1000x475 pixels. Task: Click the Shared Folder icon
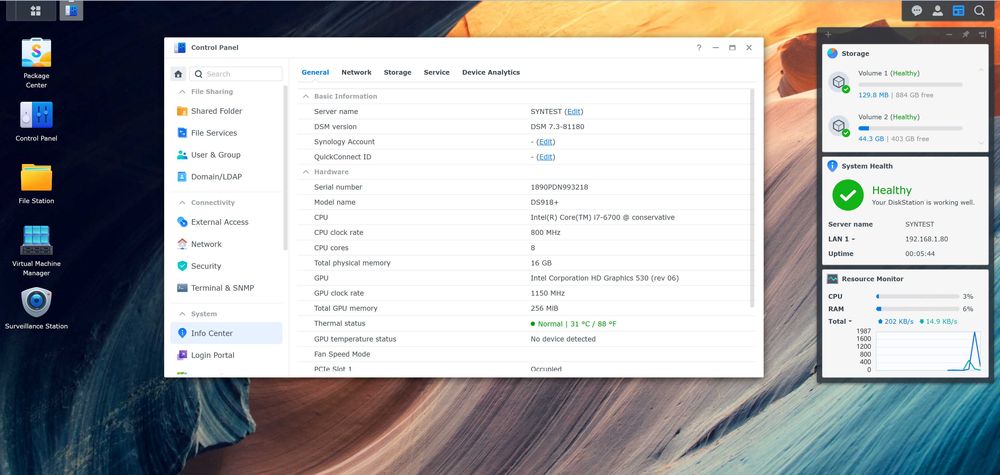pyautogui.click(x=182, y=111)
